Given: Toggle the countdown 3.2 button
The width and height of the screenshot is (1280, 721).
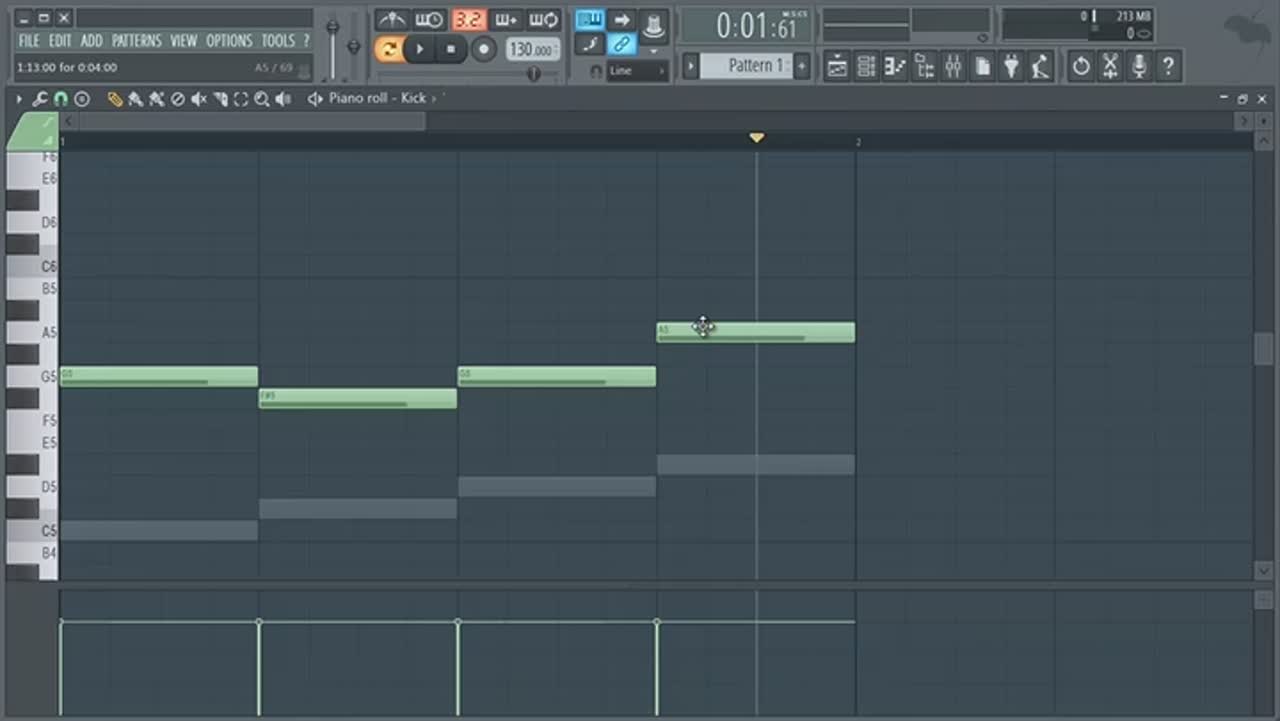Looking at the screenshot, I should (x=467, y=20).
